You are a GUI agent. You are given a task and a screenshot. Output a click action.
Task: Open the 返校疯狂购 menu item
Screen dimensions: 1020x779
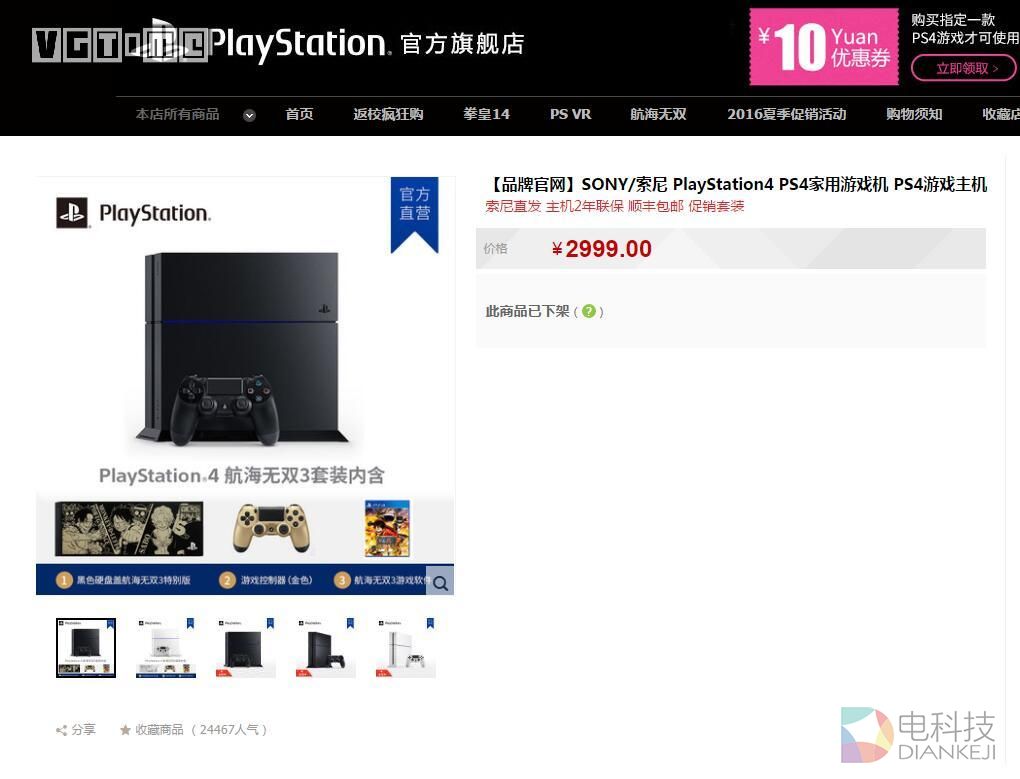388,114
